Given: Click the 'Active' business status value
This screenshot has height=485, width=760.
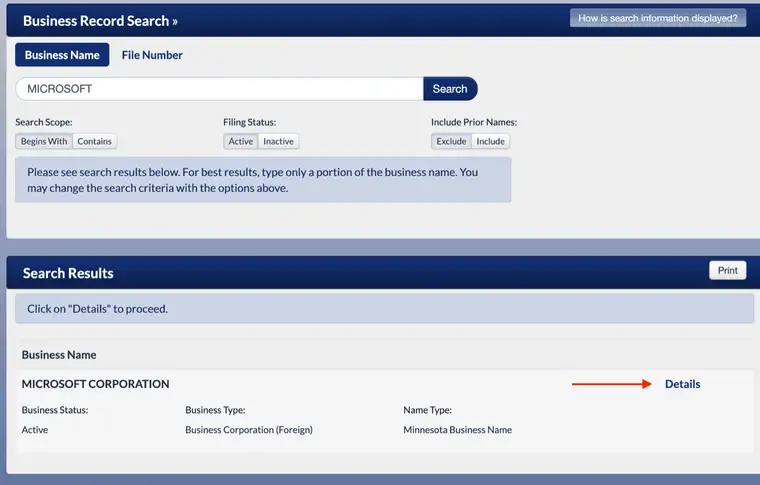Looking at the screenshot, I should (x=35, y=430).
